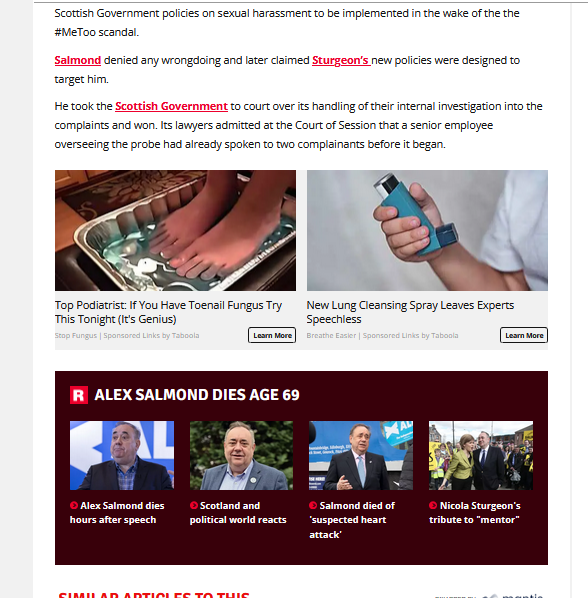Viewport: 588px width, 598px height.
Task: Open 'Scotland and political world reacts' story
Action: (x=238, y=513)
